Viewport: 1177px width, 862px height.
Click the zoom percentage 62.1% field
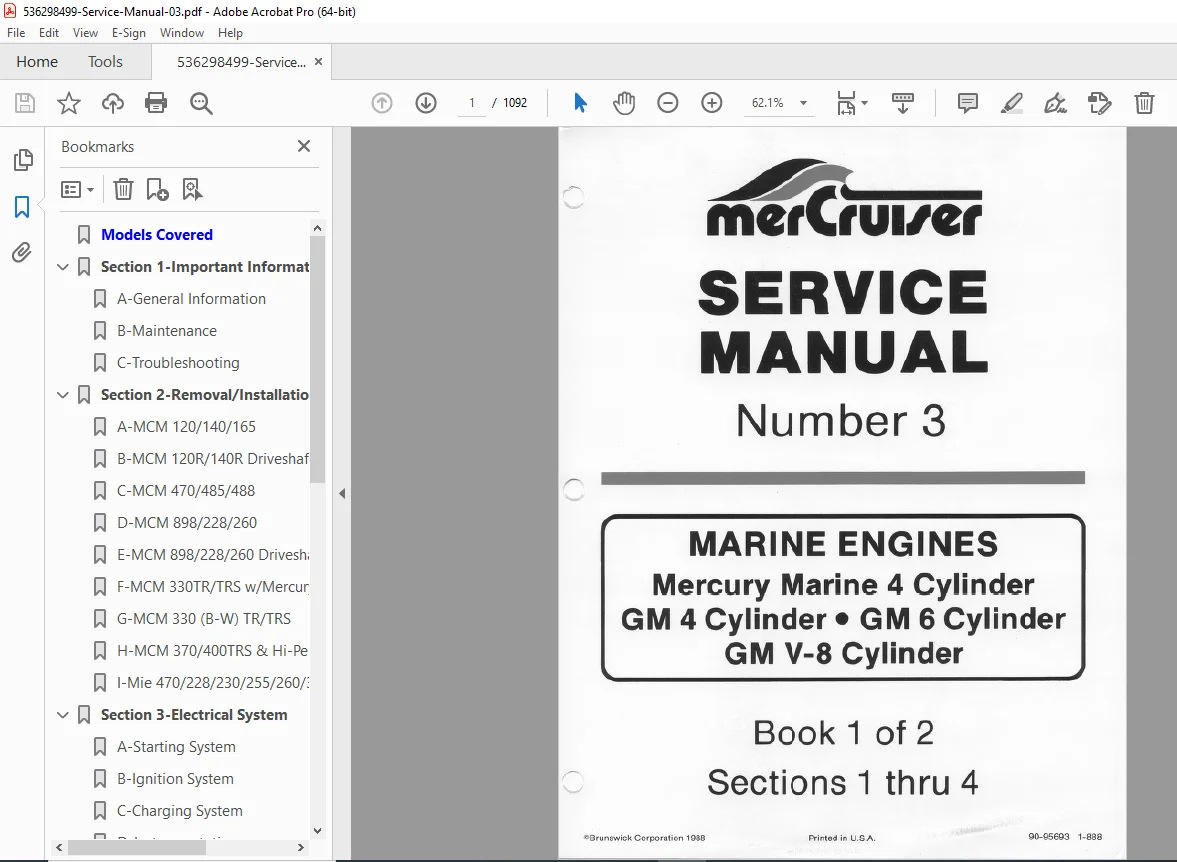tap(767, 103)
